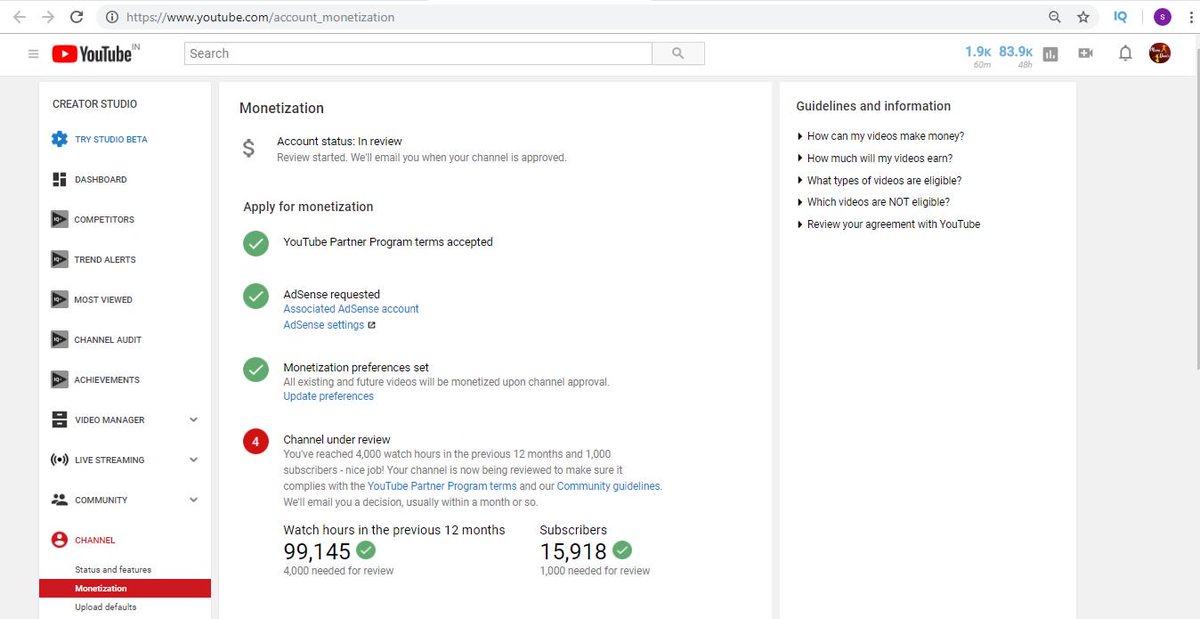Click the 83.9K 48h views stat
The height and width of the screenshot is (619, 1200).
pyautogui.click(x=1016, y=55)
